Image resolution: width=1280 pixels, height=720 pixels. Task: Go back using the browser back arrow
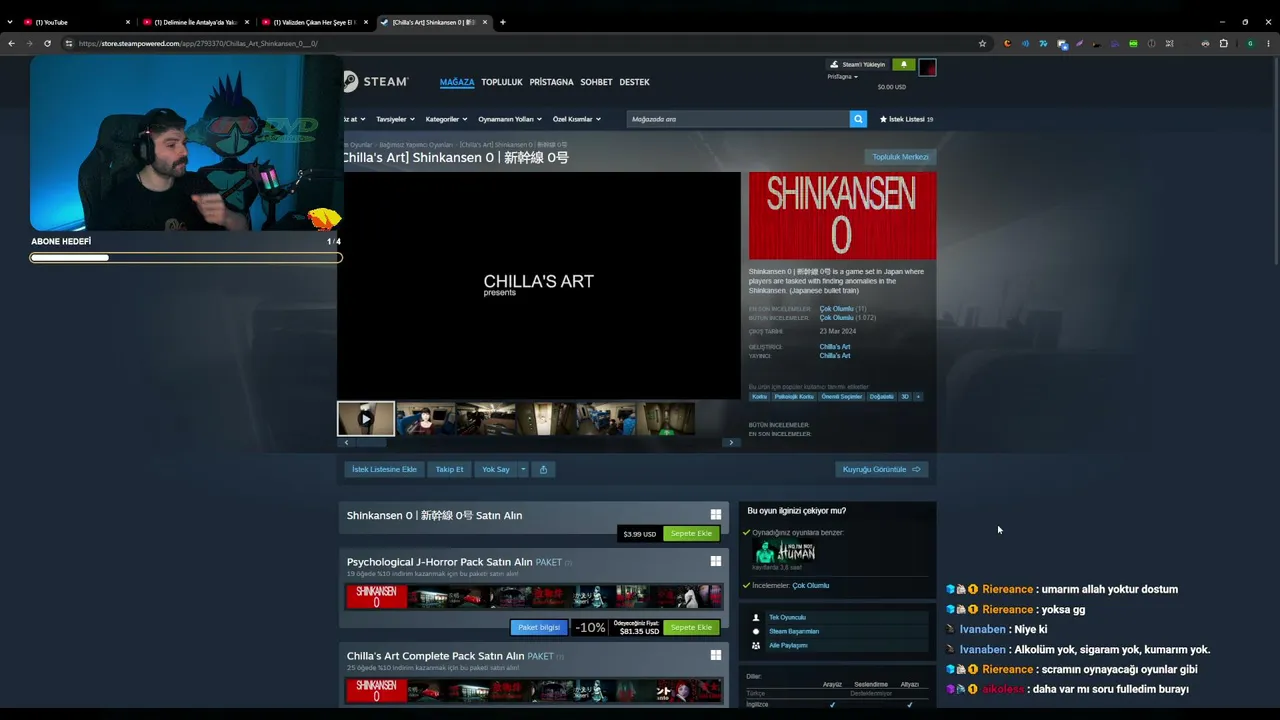coord(11,43)
